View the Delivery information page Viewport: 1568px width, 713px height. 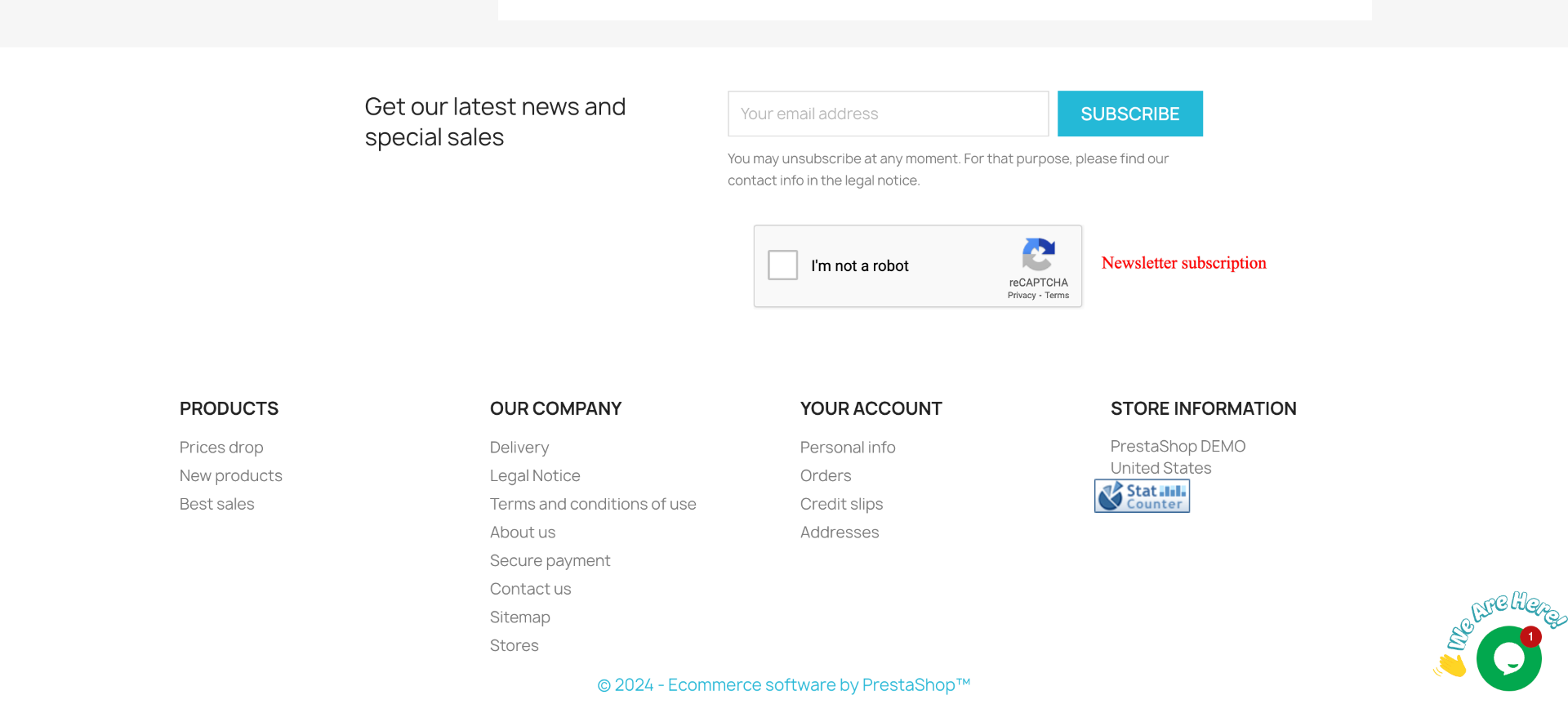[x=519, y=448]
